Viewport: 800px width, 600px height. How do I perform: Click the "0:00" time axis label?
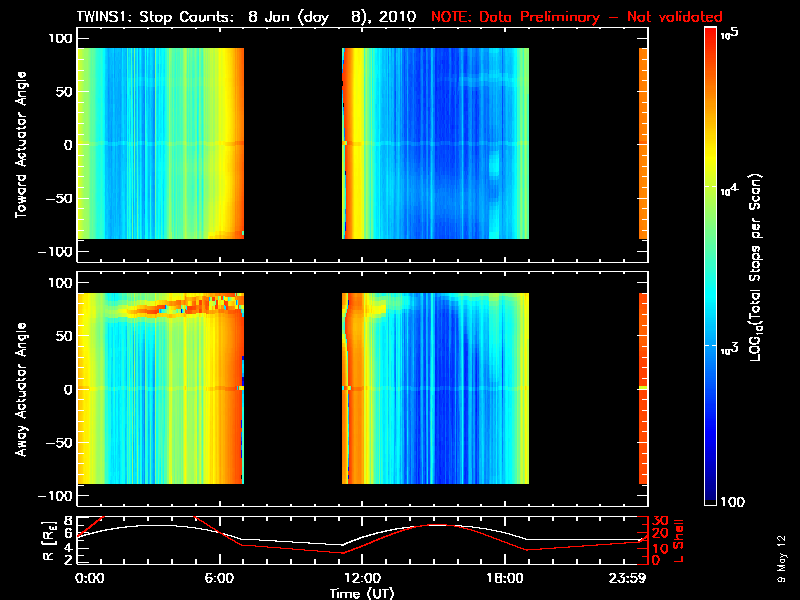(x=89, y=578)
